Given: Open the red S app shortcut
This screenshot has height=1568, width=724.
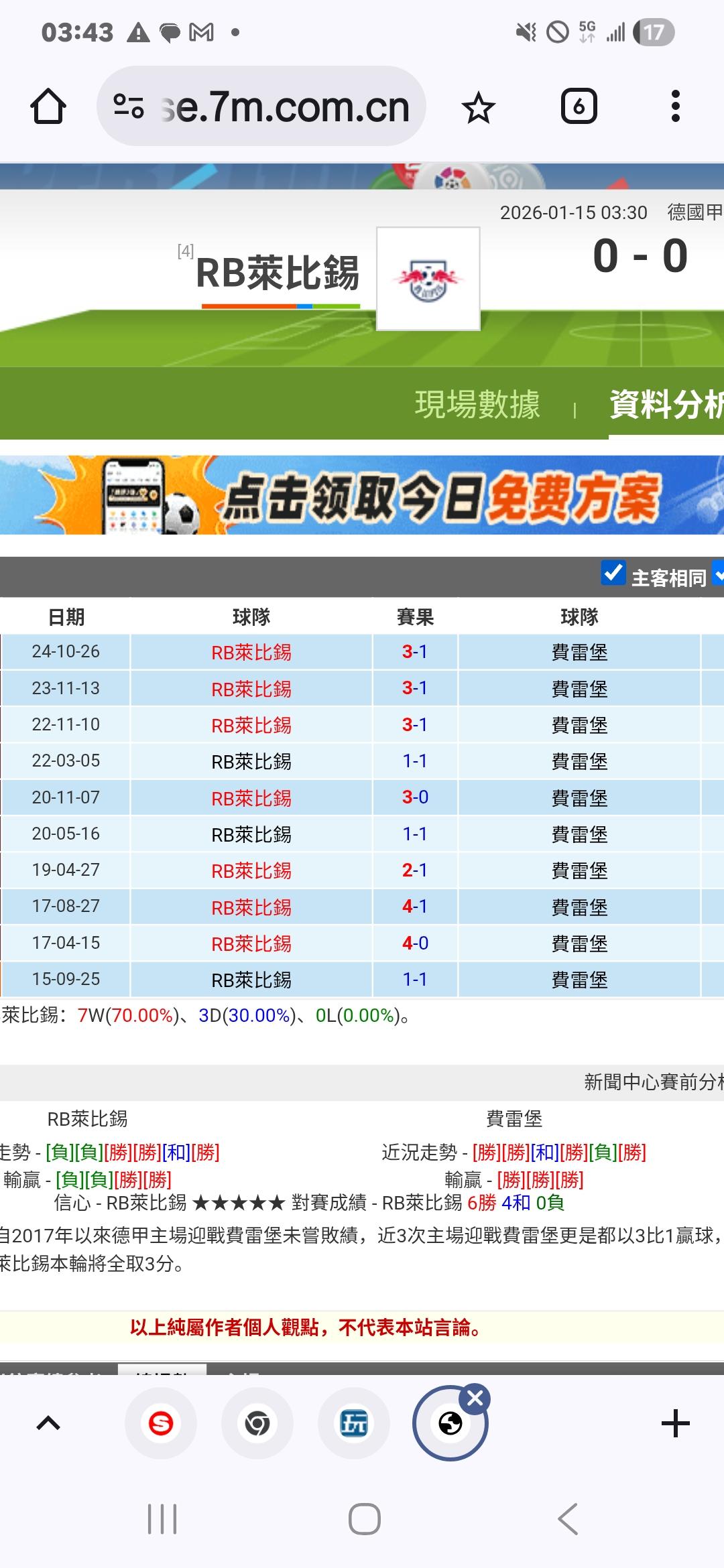Looking at the screenshot, I should tap(161, 1423).
